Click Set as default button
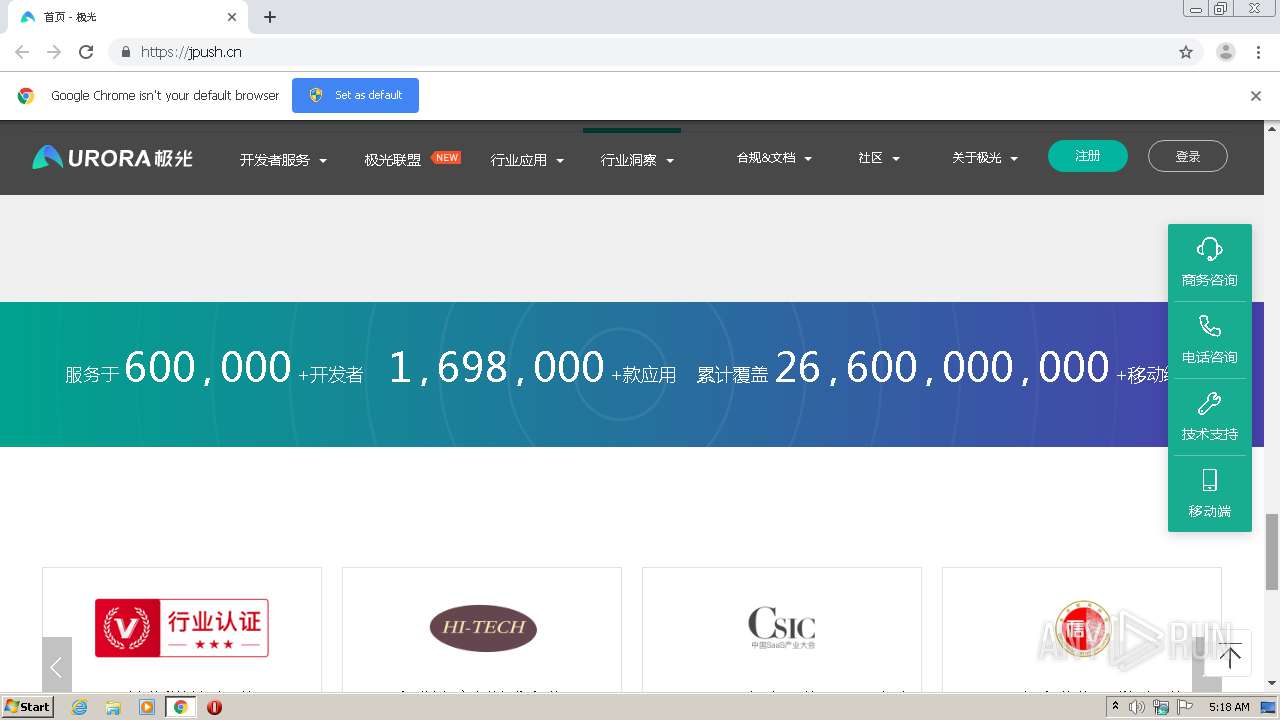1280x720 pixels. 355,95
